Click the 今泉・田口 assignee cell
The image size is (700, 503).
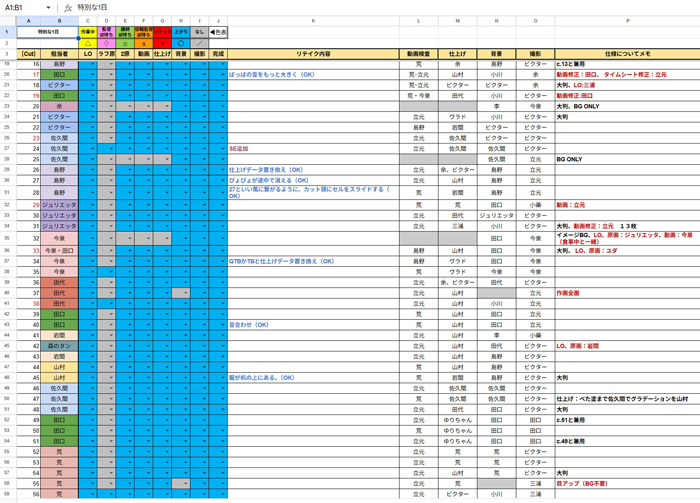tap(59, 251)
